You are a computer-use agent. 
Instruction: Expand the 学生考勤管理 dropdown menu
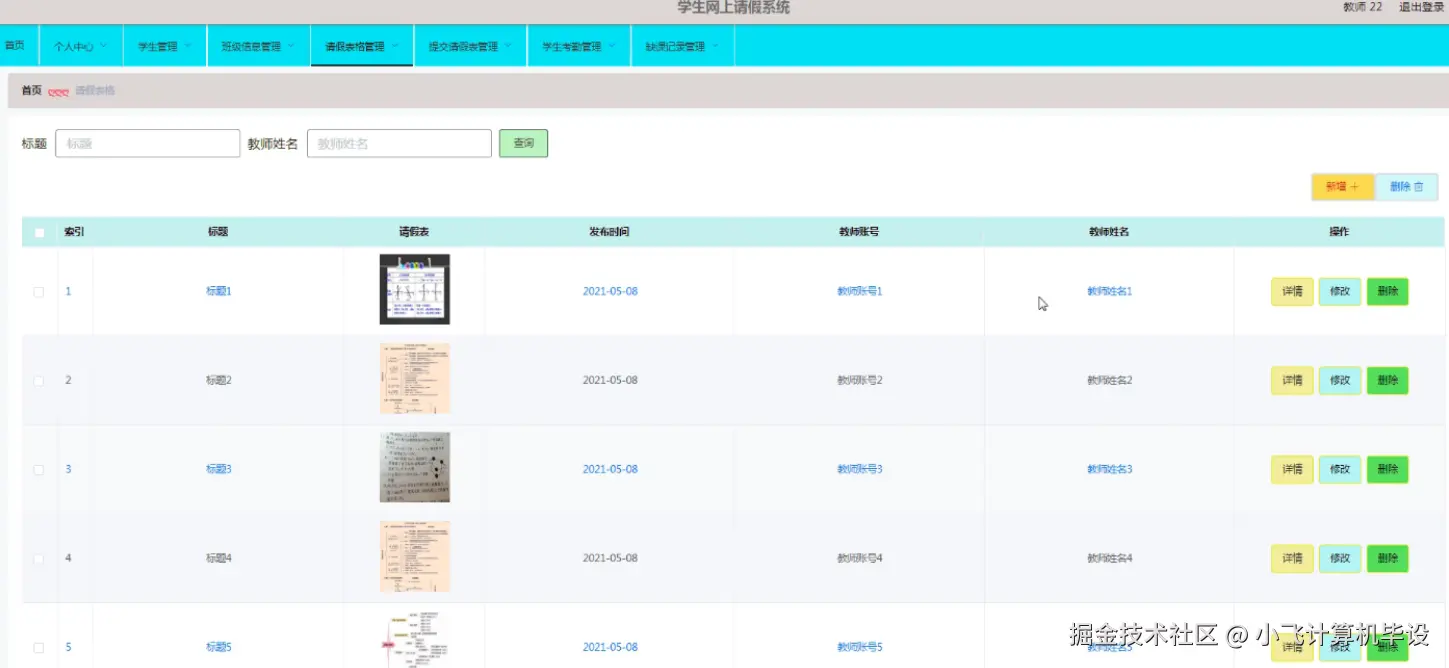pyautogui.click(x=579, y=46)
